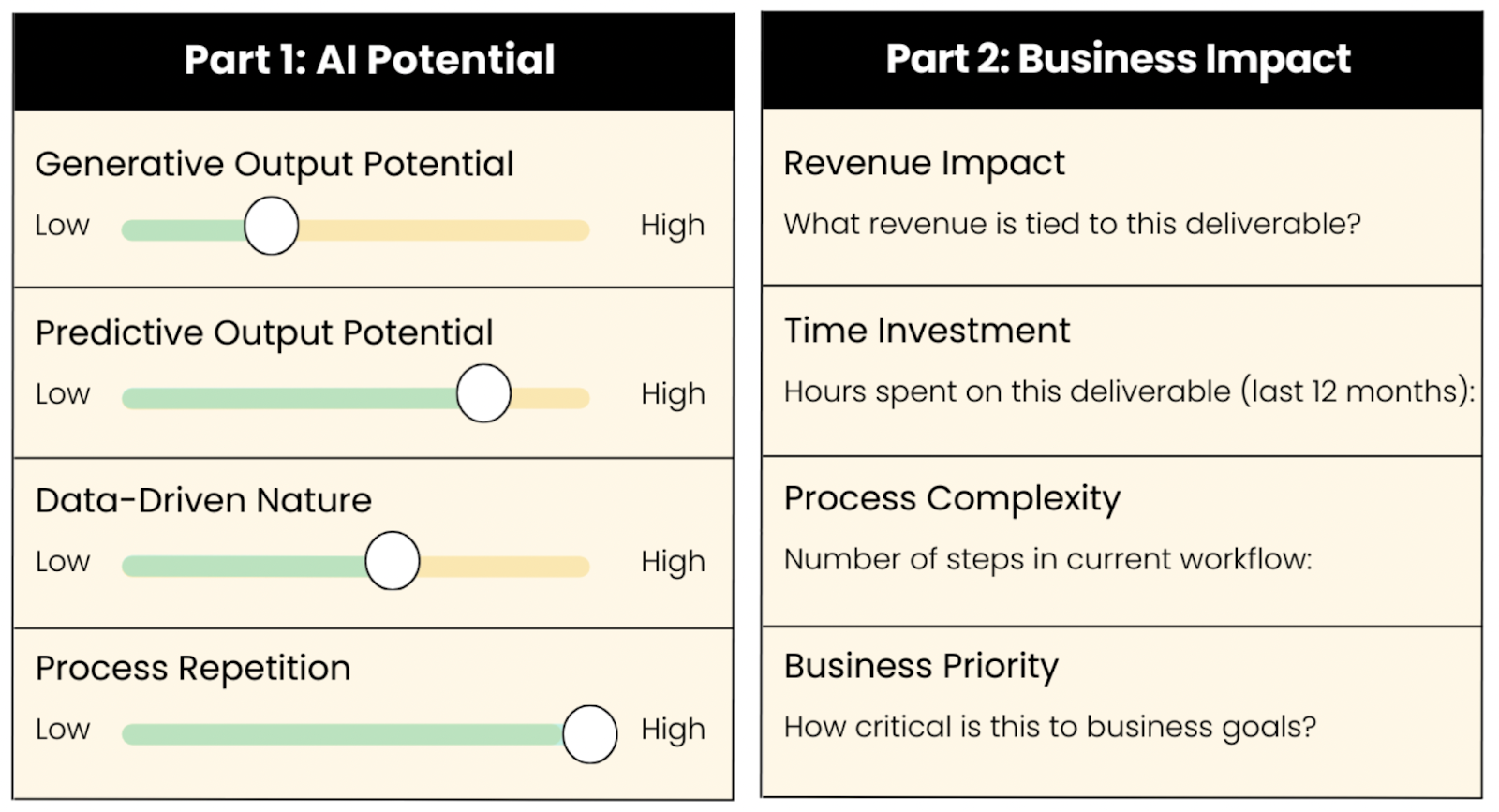Screen dimensions: 1499x812
Task: Click Low label under Data-Driven Nature
Action: 63,562
